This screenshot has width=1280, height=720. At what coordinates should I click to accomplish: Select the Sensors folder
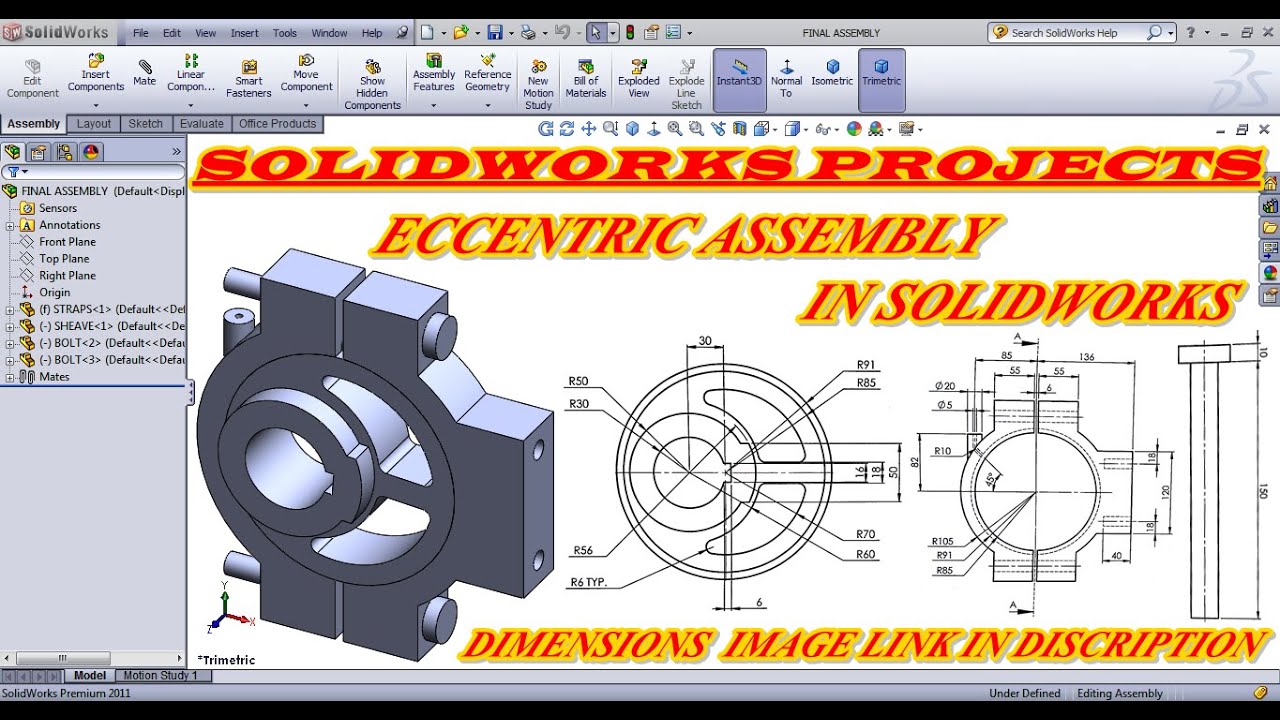pyautogui.click(x=57, y=208)
